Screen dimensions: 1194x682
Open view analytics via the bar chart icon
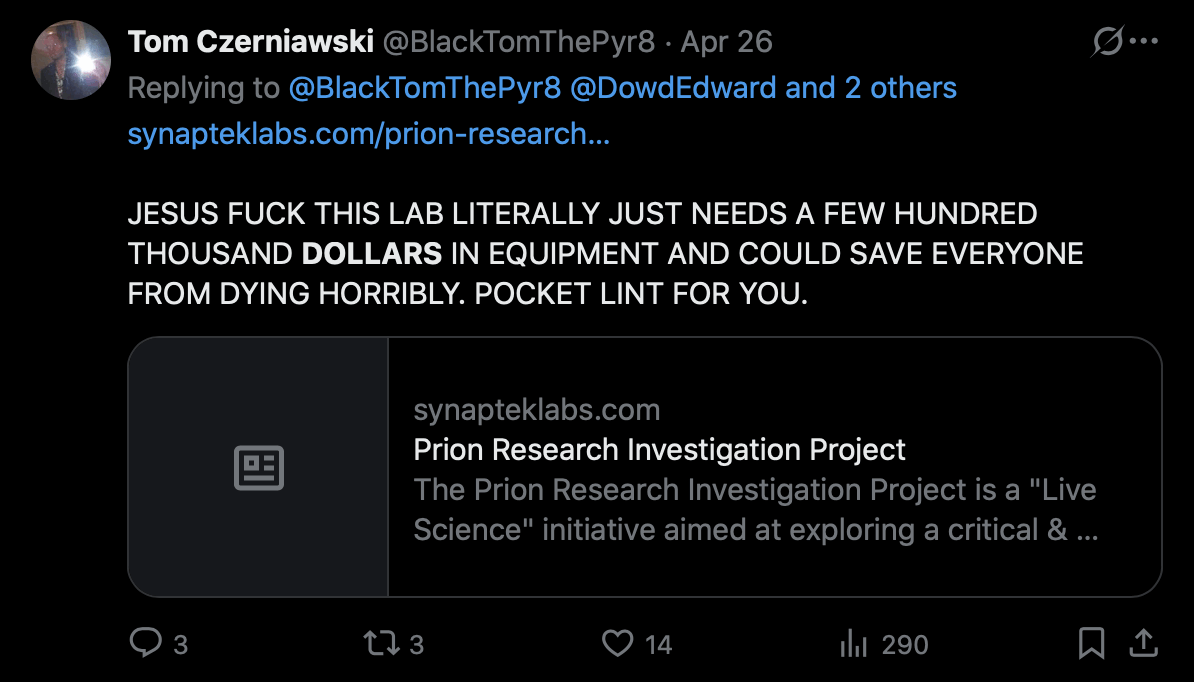(853, 643)
